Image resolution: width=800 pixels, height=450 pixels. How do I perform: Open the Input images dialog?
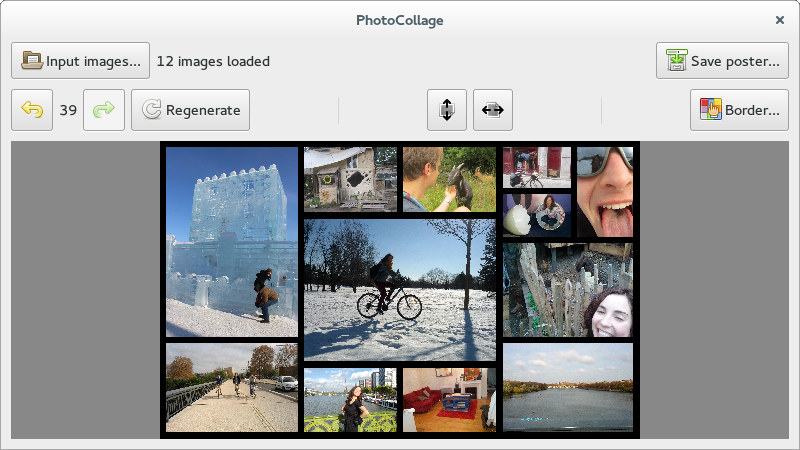[81, 61]
